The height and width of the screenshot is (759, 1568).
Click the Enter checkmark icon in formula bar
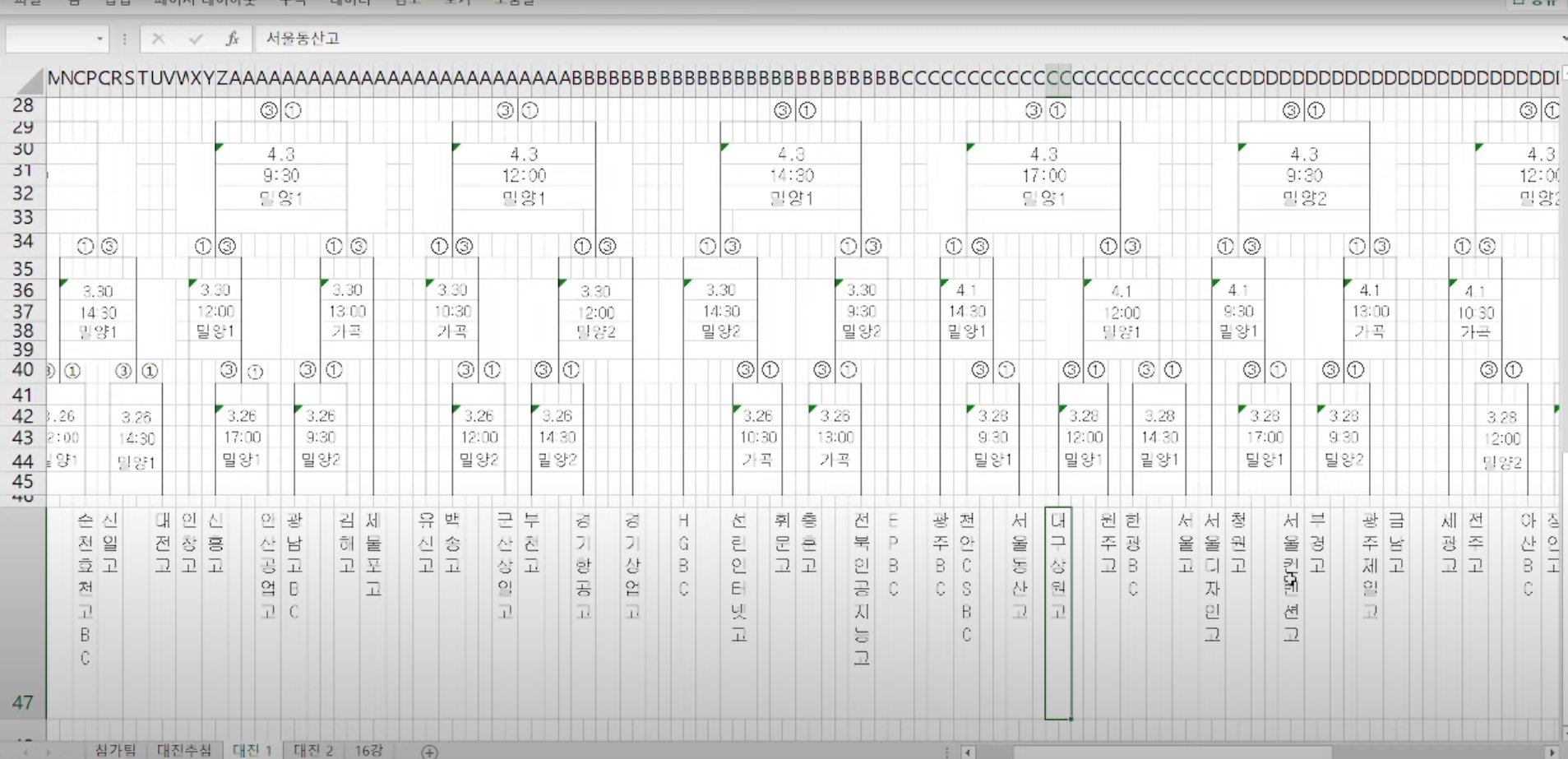click(x=196, y=39)
